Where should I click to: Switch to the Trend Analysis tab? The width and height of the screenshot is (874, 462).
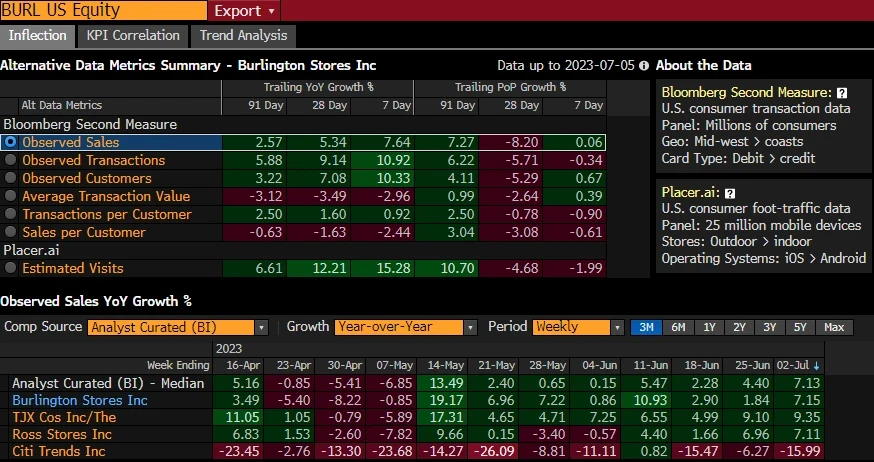coord(243,35)
